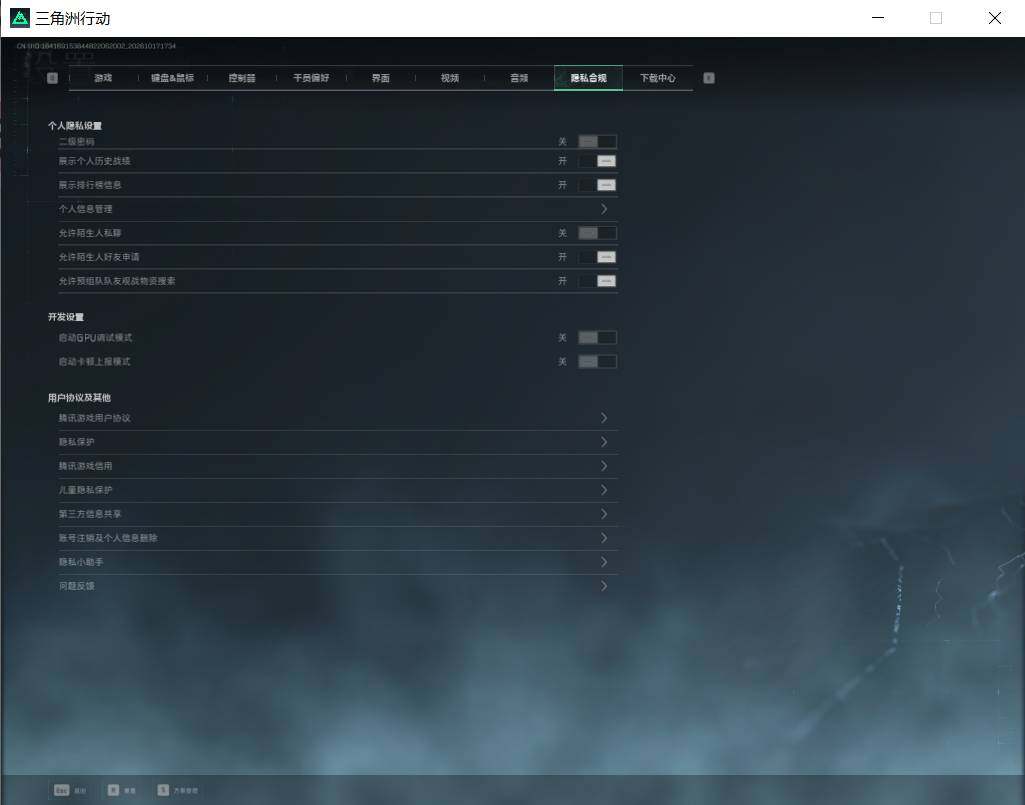Enable 启动GPU调试模式 toggle
The width and height of the screenshot is (1025, 805).
click(x=597, y=337)
